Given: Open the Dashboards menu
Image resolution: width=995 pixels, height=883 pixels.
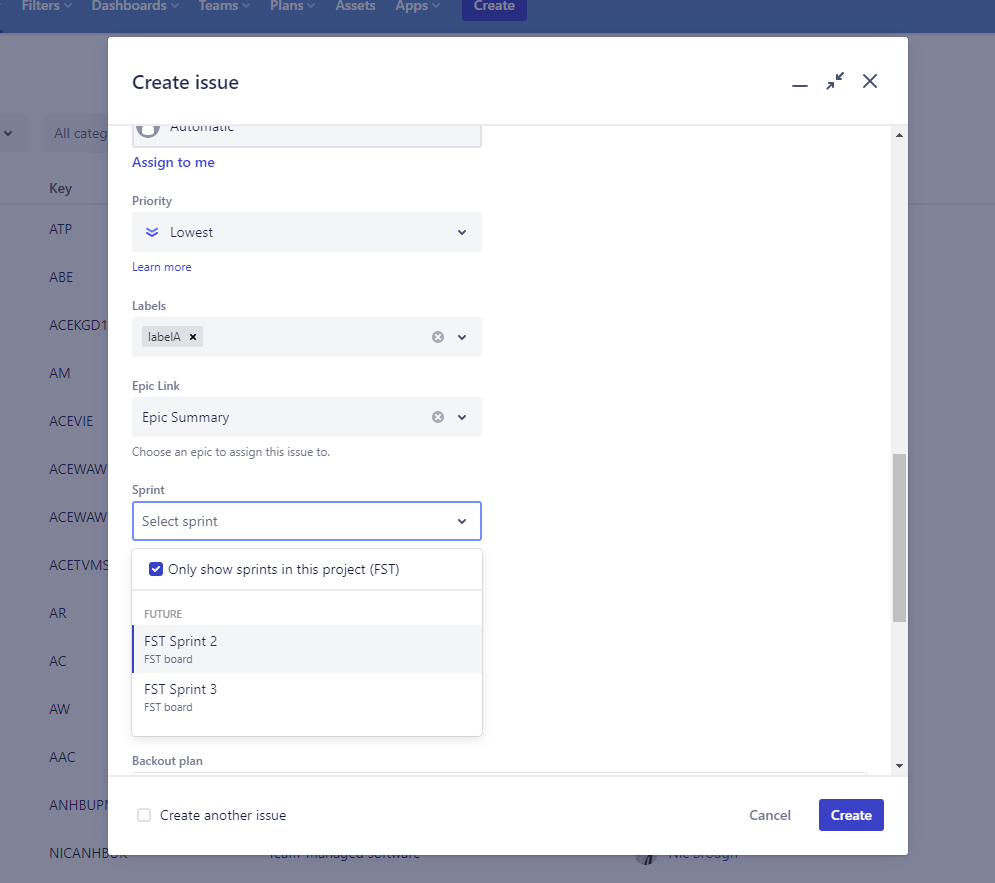Looking at the screenshot, I should pos(135,6).
